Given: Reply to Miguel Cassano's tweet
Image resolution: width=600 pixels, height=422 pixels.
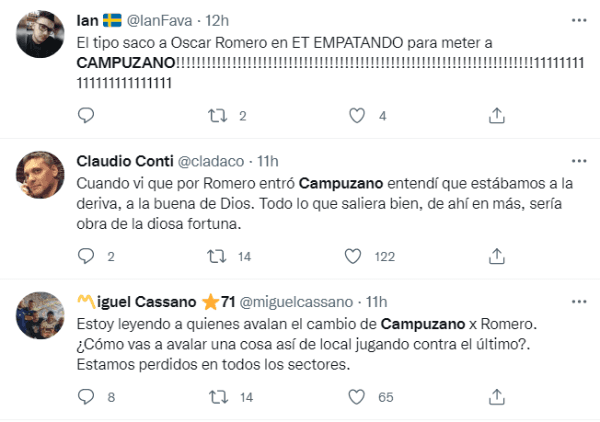Looking at the screenshot, I should tap(87, 396).
